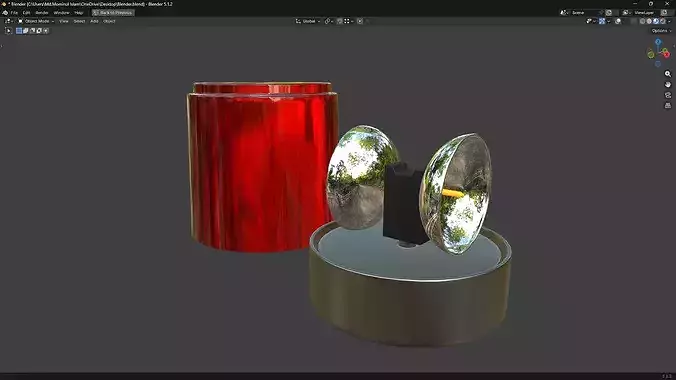Screen dimensions: 676x380
Task: Click the blue Z axis gizmo
Action: (658, 42)
